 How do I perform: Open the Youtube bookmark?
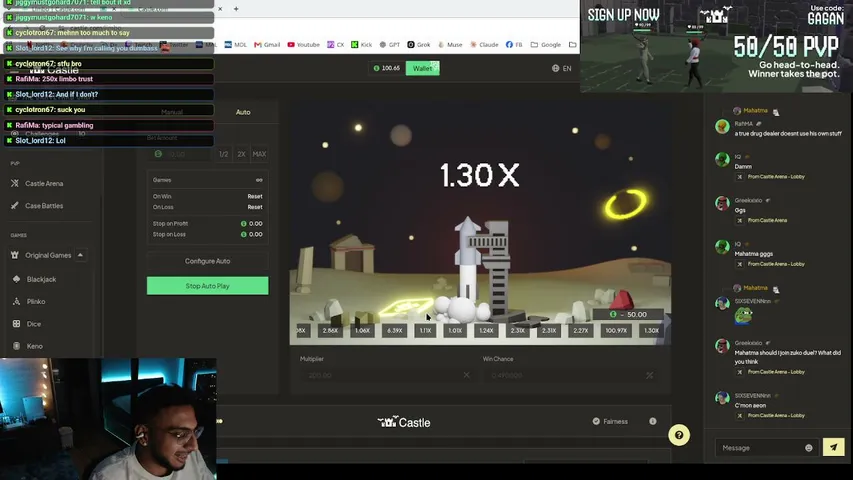pos(304,45)
